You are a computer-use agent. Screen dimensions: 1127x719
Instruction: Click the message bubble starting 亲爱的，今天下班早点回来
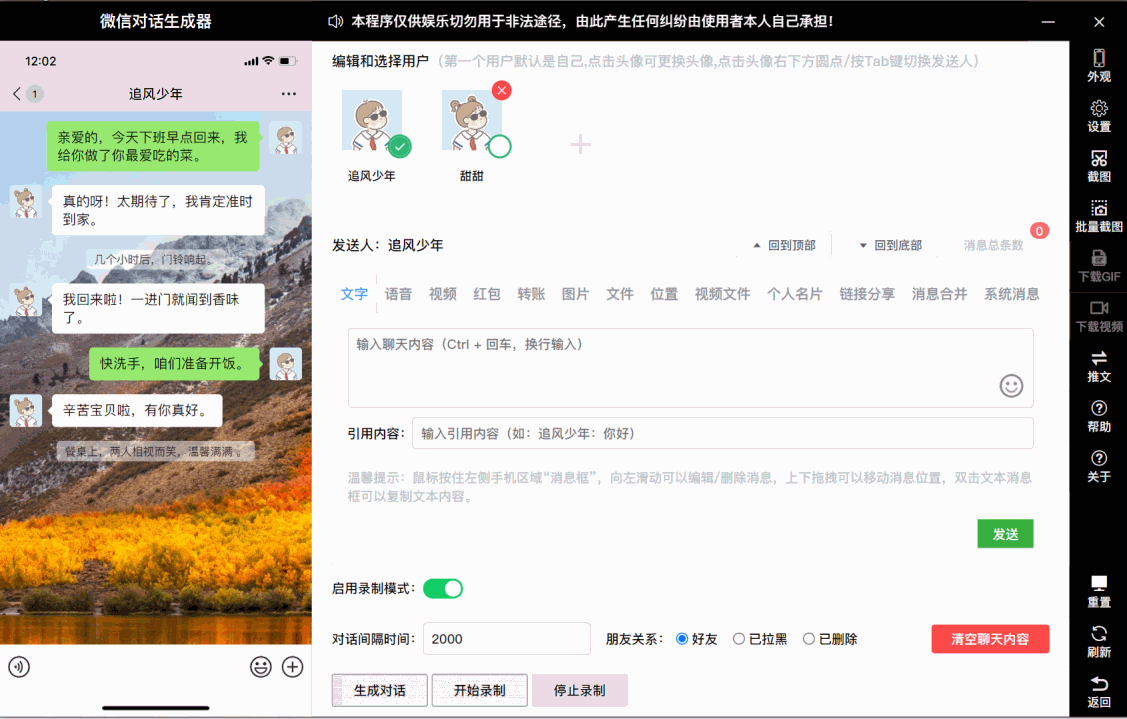pos(153,146)
